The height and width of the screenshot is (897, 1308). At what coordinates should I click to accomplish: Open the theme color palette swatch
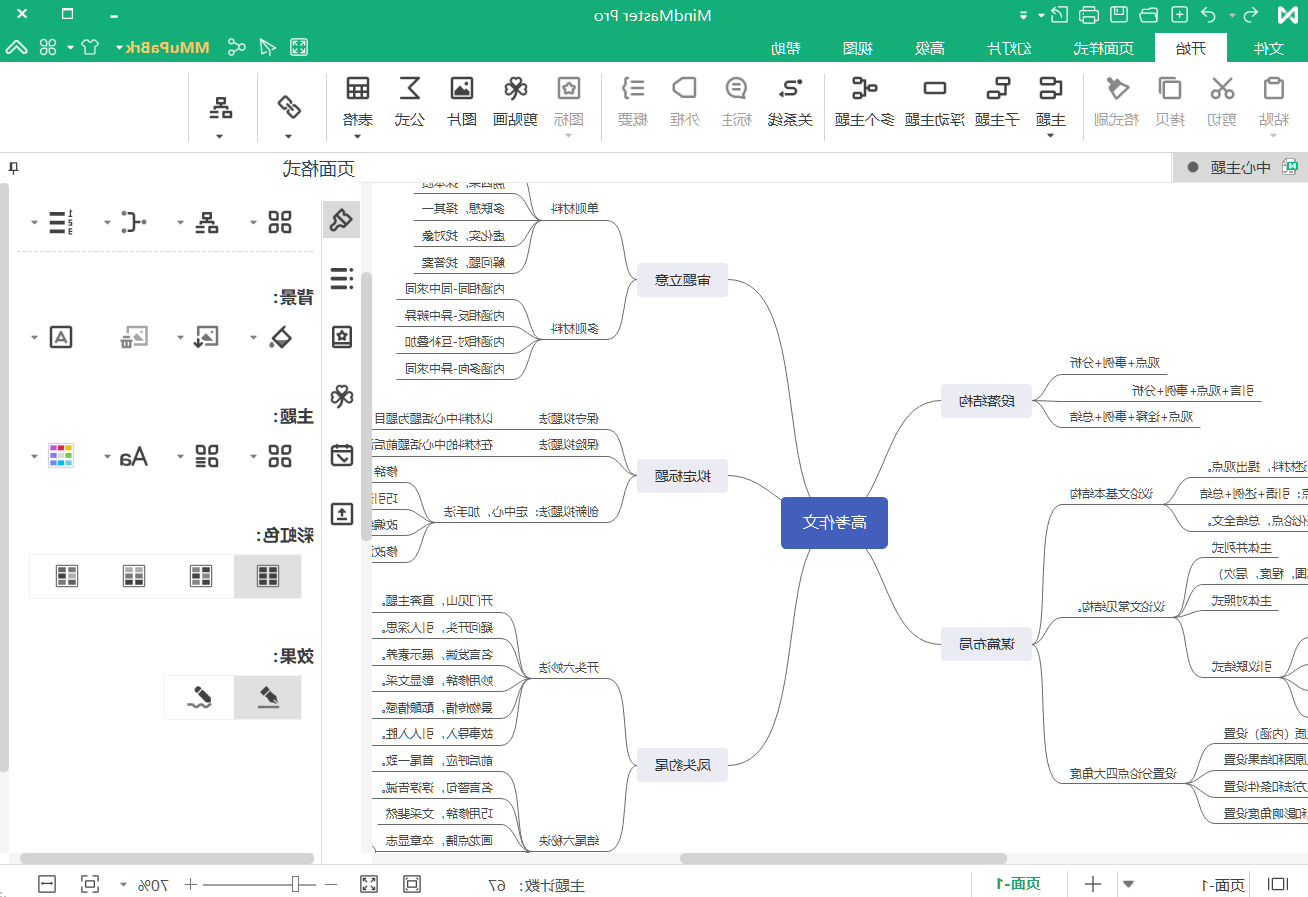(61, 457)
